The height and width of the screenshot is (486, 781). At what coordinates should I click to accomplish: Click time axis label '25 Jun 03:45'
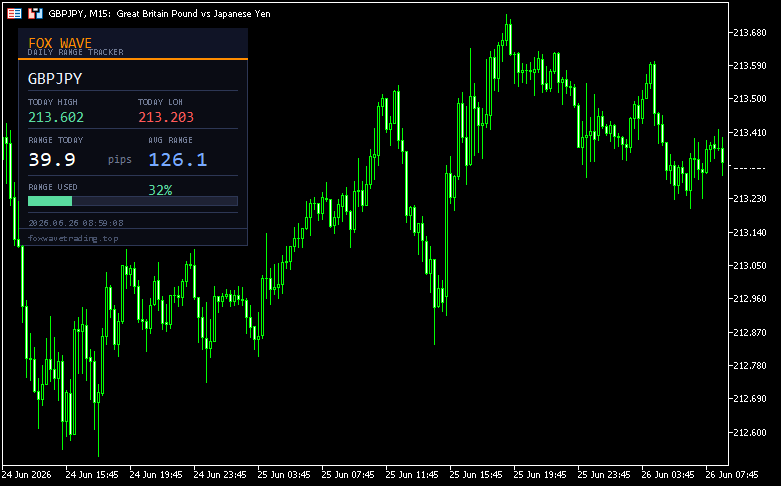[284, 475]
